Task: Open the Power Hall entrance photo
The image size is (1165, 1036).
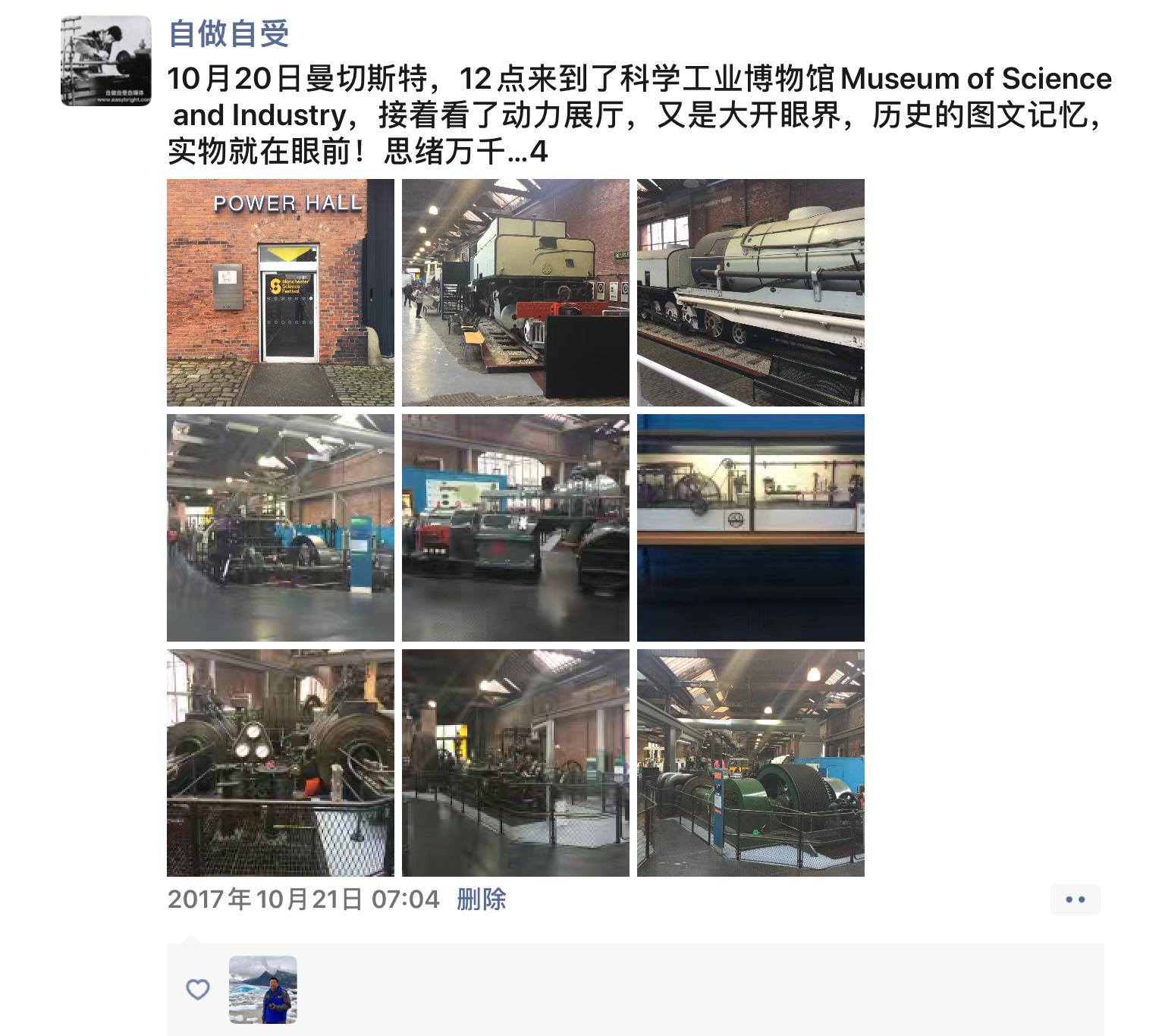Action: coord(281,293)
